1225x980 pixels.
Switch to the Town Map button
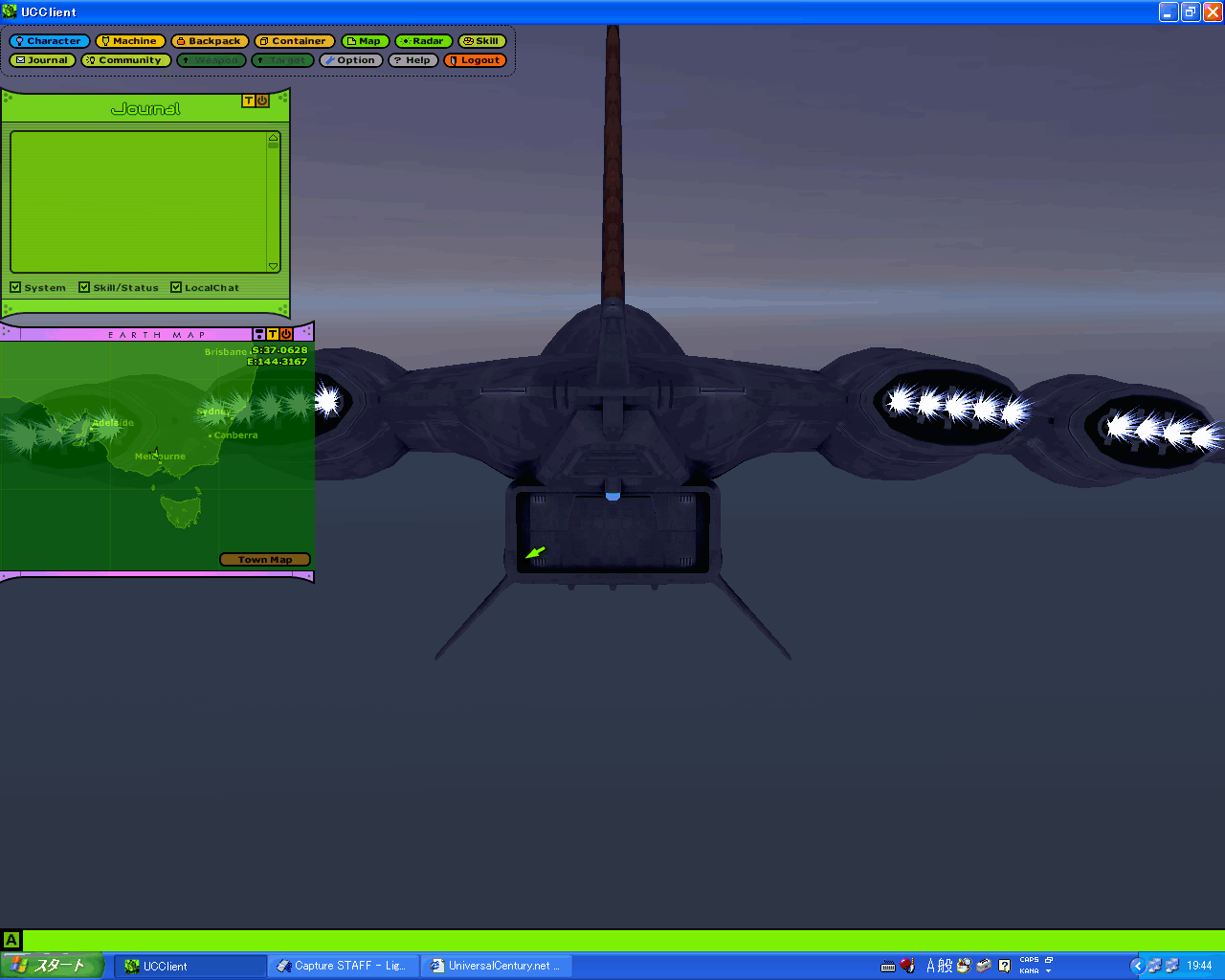click(265, 560)
